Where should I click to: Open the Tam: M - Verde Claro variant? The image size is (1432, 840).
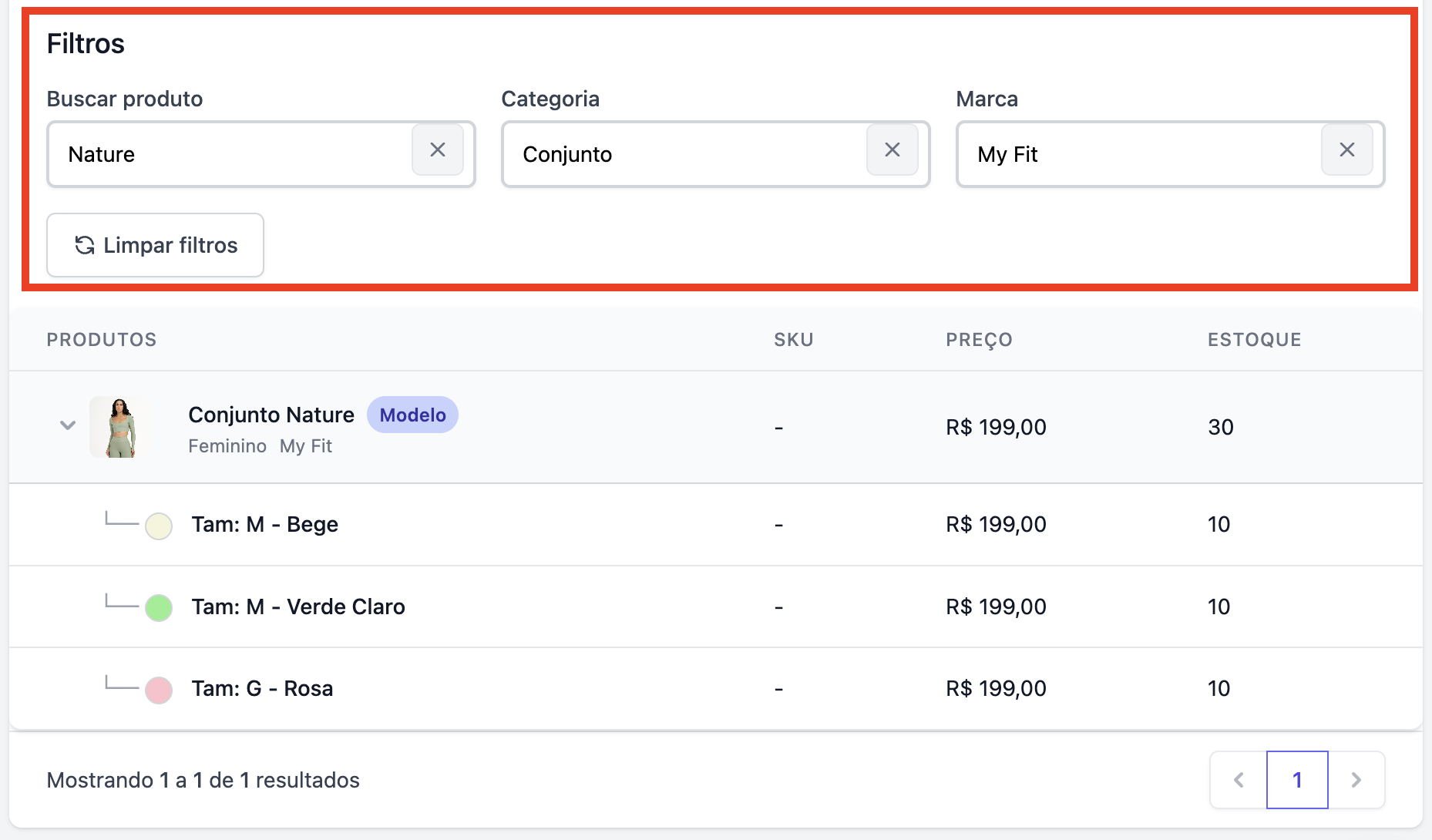[298, 607]
